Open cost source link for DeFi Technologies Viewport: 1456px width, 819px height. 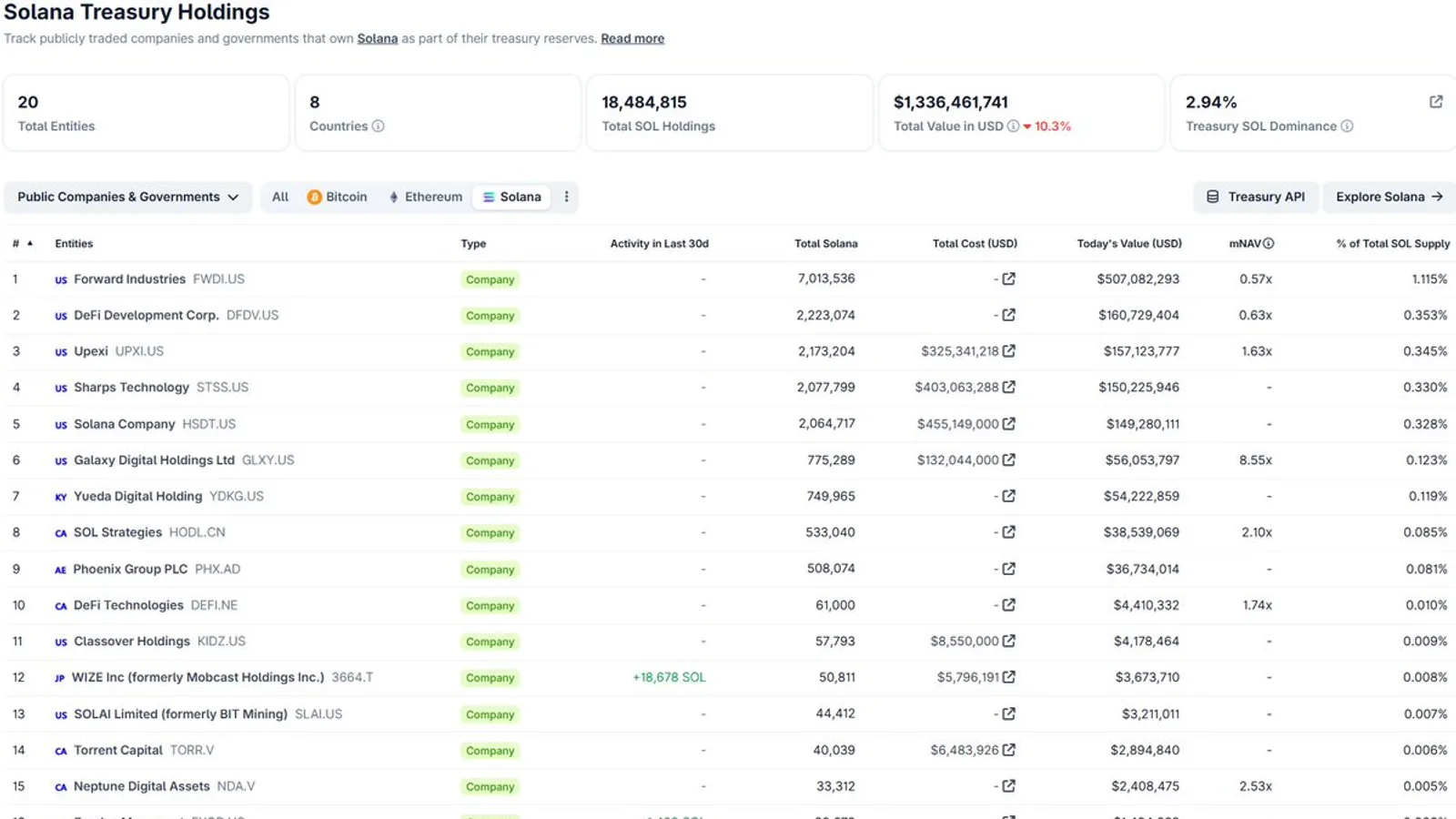[1008, 605]
